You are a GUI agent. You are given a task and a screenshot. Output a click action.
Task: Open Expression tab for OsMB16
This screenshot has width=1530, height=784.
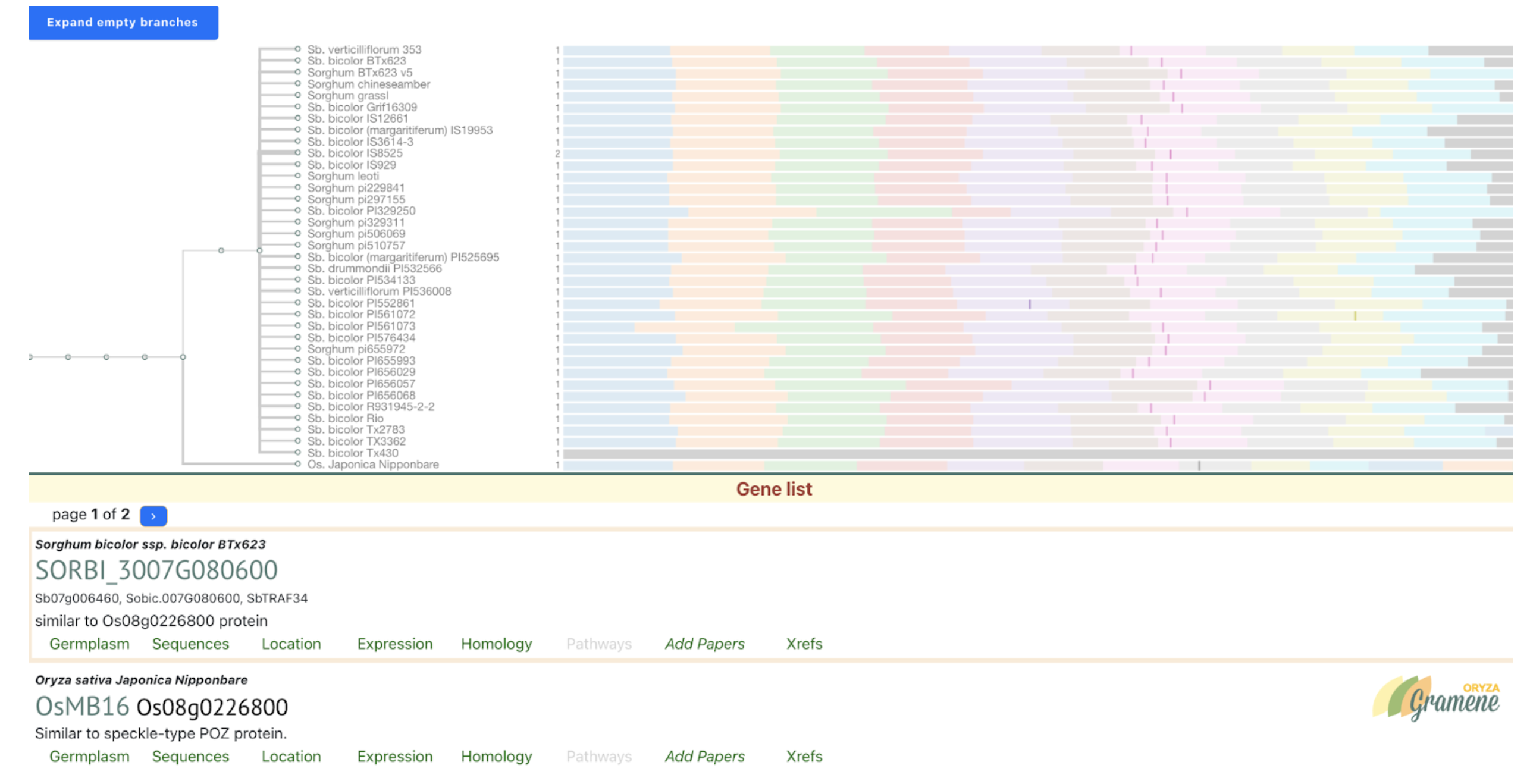pyautogui.click(x=395, y=756)
